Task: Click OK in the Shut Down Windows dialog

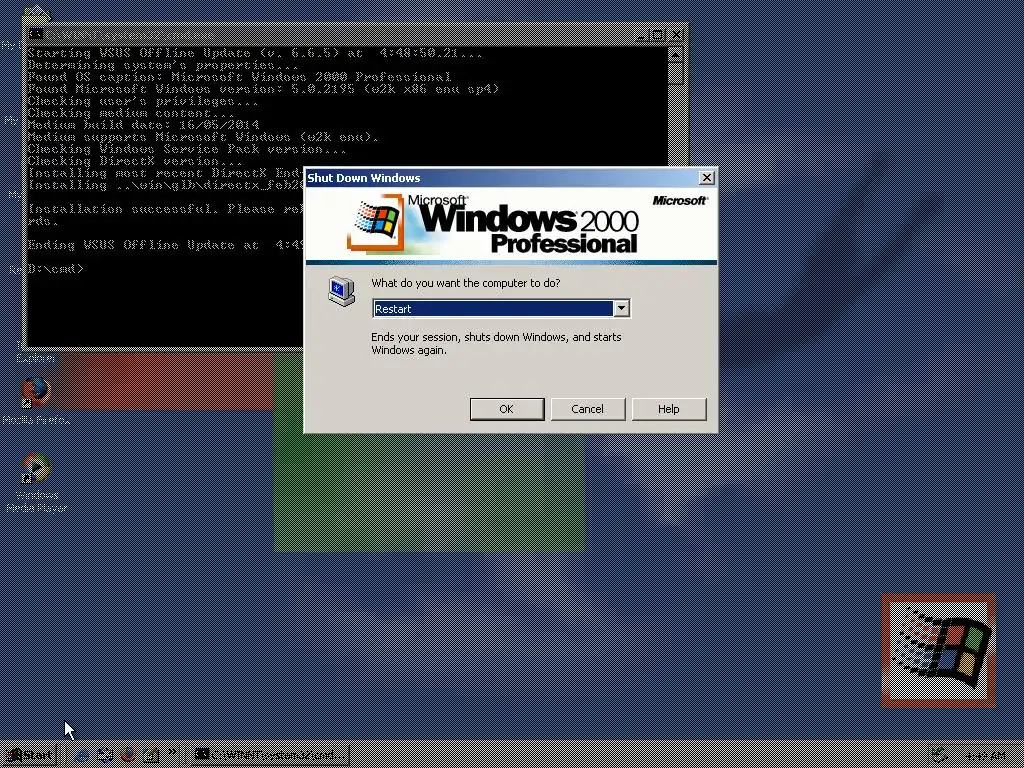Action: 507,409
